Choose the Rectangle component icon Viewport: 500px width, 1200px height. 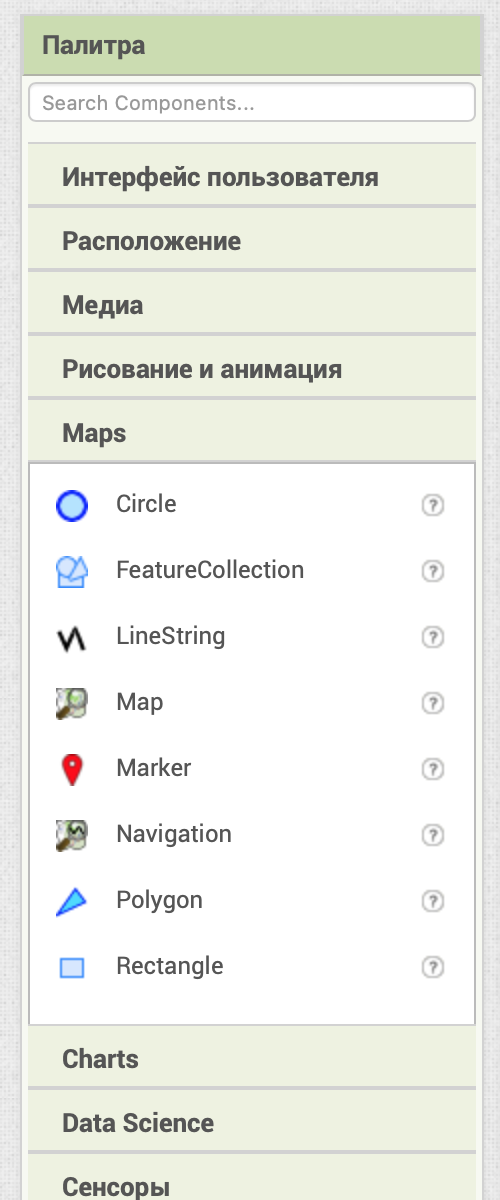tap(72, 968)
